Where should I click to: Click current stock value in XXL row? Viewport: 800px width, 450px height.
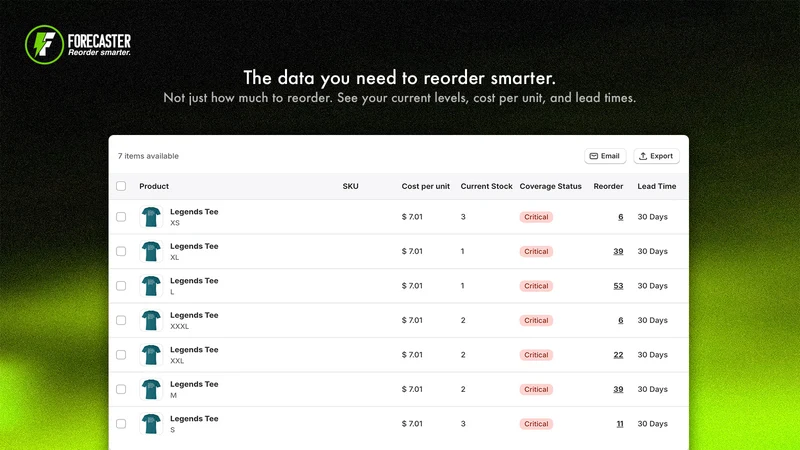click(463, 355)
